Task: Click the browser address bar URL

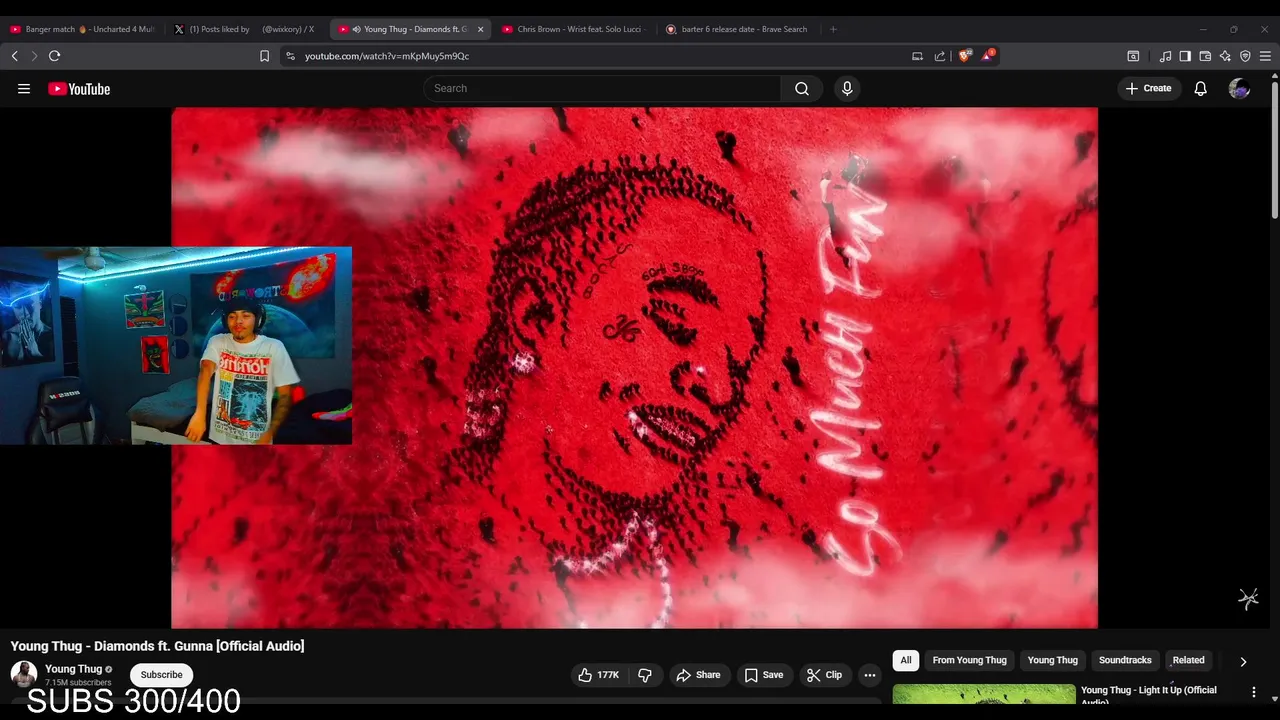Action: 387,56
